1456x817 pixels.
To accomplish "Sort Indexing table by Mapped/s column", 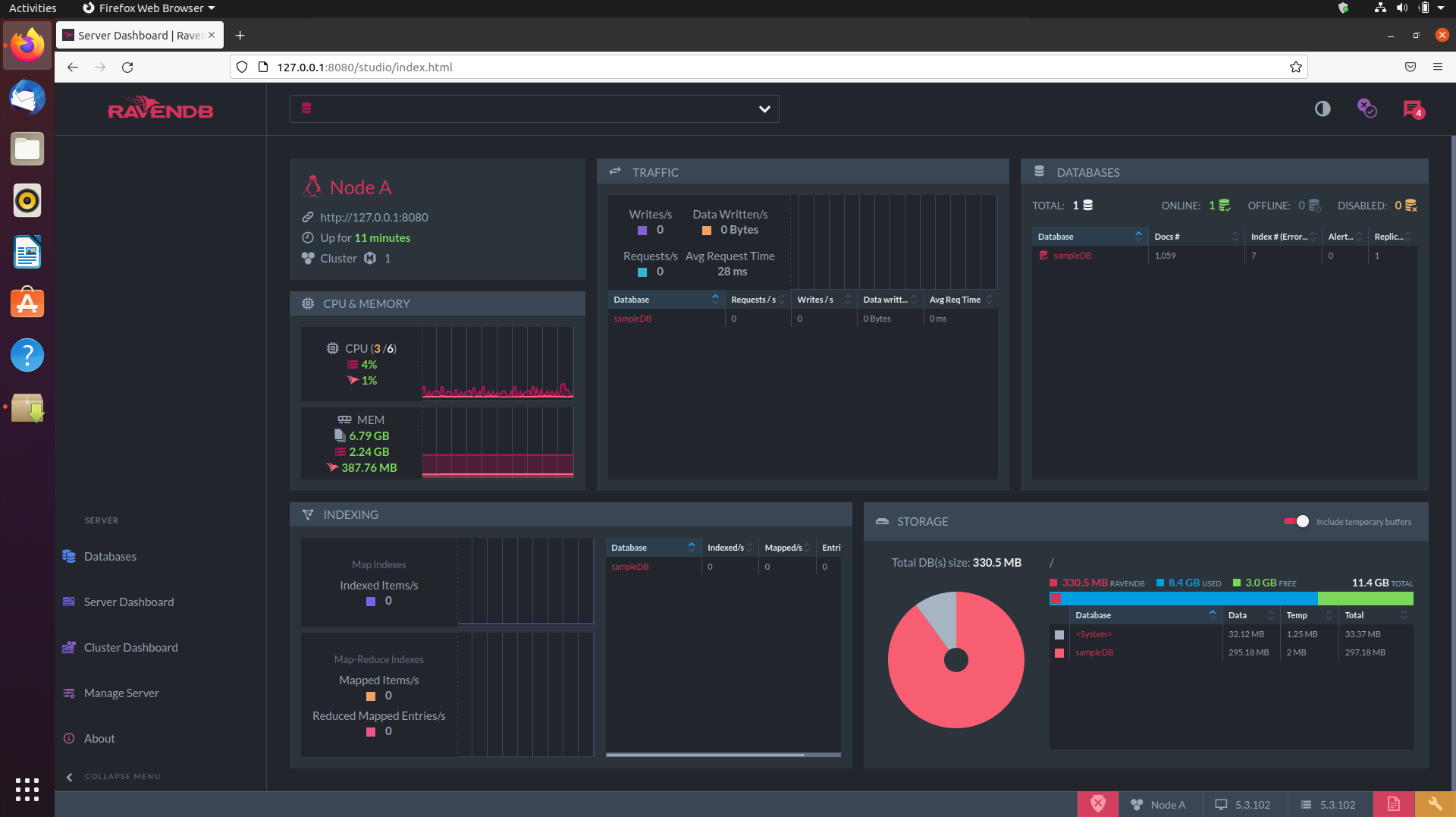I will point(786,548).
